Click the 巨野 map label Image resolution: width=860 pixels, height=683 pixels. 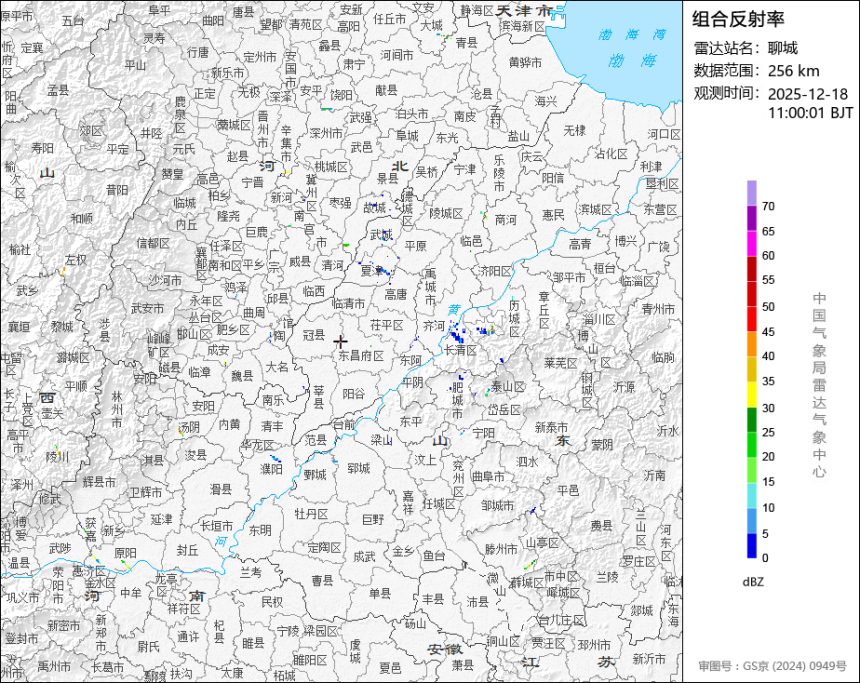[x=373, y=518]
